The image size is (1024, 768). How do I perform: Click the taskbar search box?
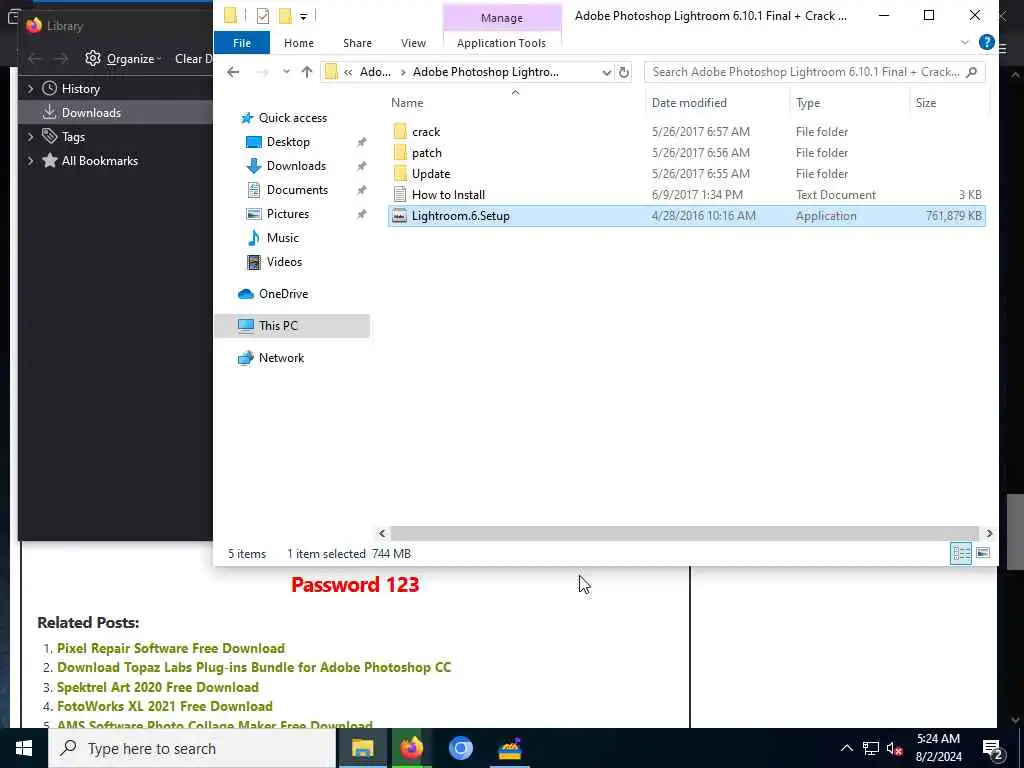pos(192,748)
